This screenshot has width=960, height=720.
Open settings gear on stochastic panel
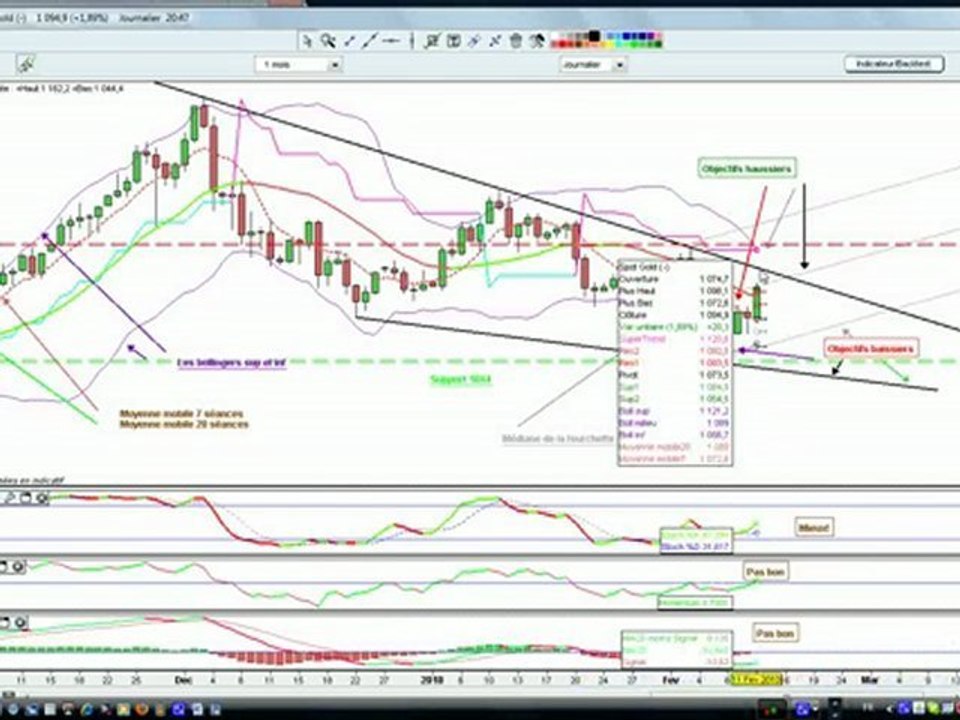tap(42, 498)
